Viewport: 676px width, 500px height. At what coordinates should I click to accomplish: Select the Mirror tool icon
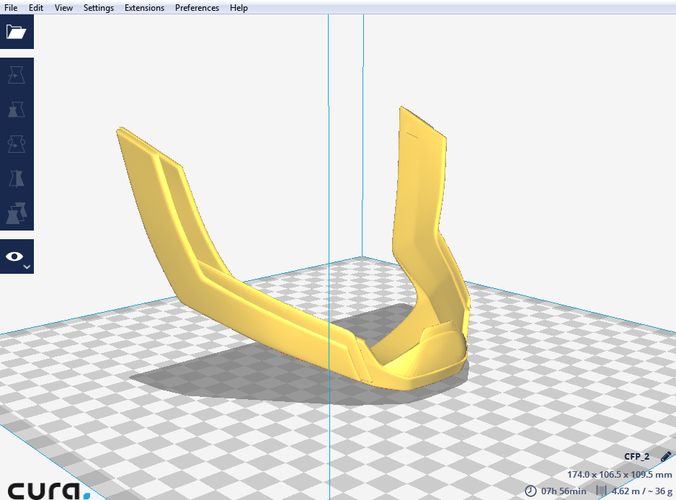(16, 178)
